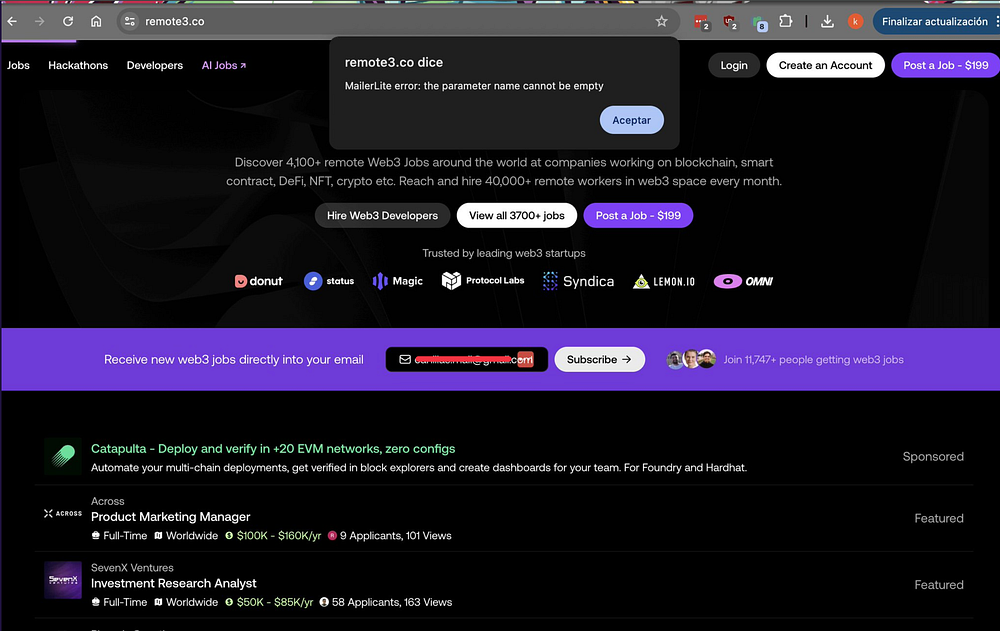Click the donut company logo

coord(258,281)
